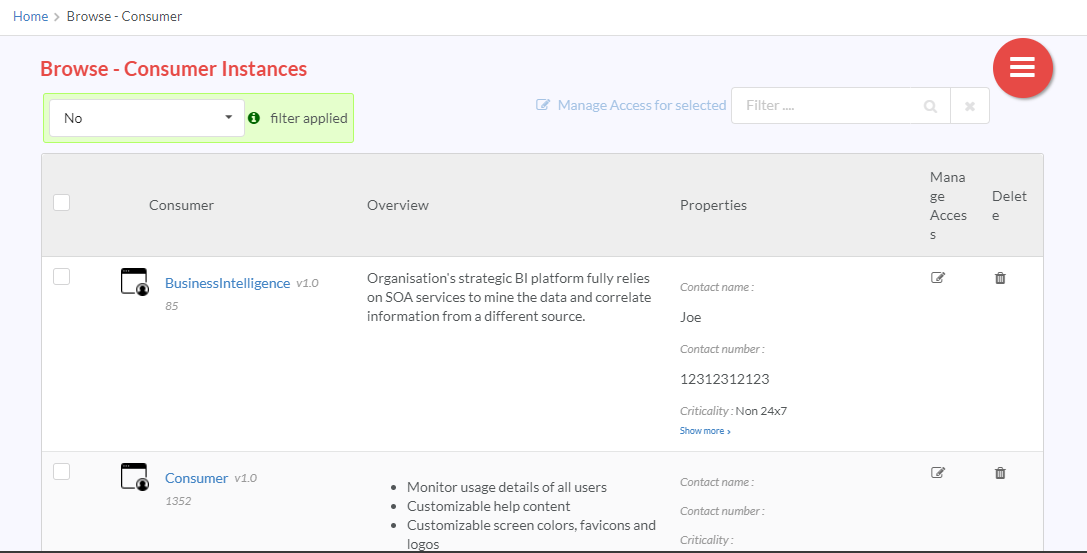This screenshot has height=553, width=1087.
Task: Click the Consumer row's window icon
Action: pyautogui.click(x=134, y=477)
